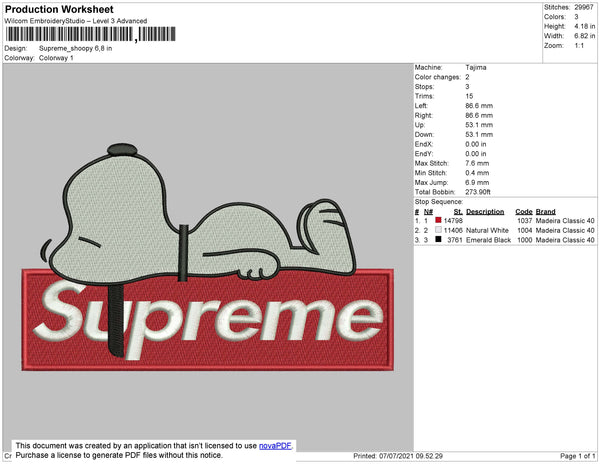This screenshot has width=600, height=464.
Task: Select 'Wilcom EmbroideryStudio – Level 3 Advanced' text
Action: (76, 21)
